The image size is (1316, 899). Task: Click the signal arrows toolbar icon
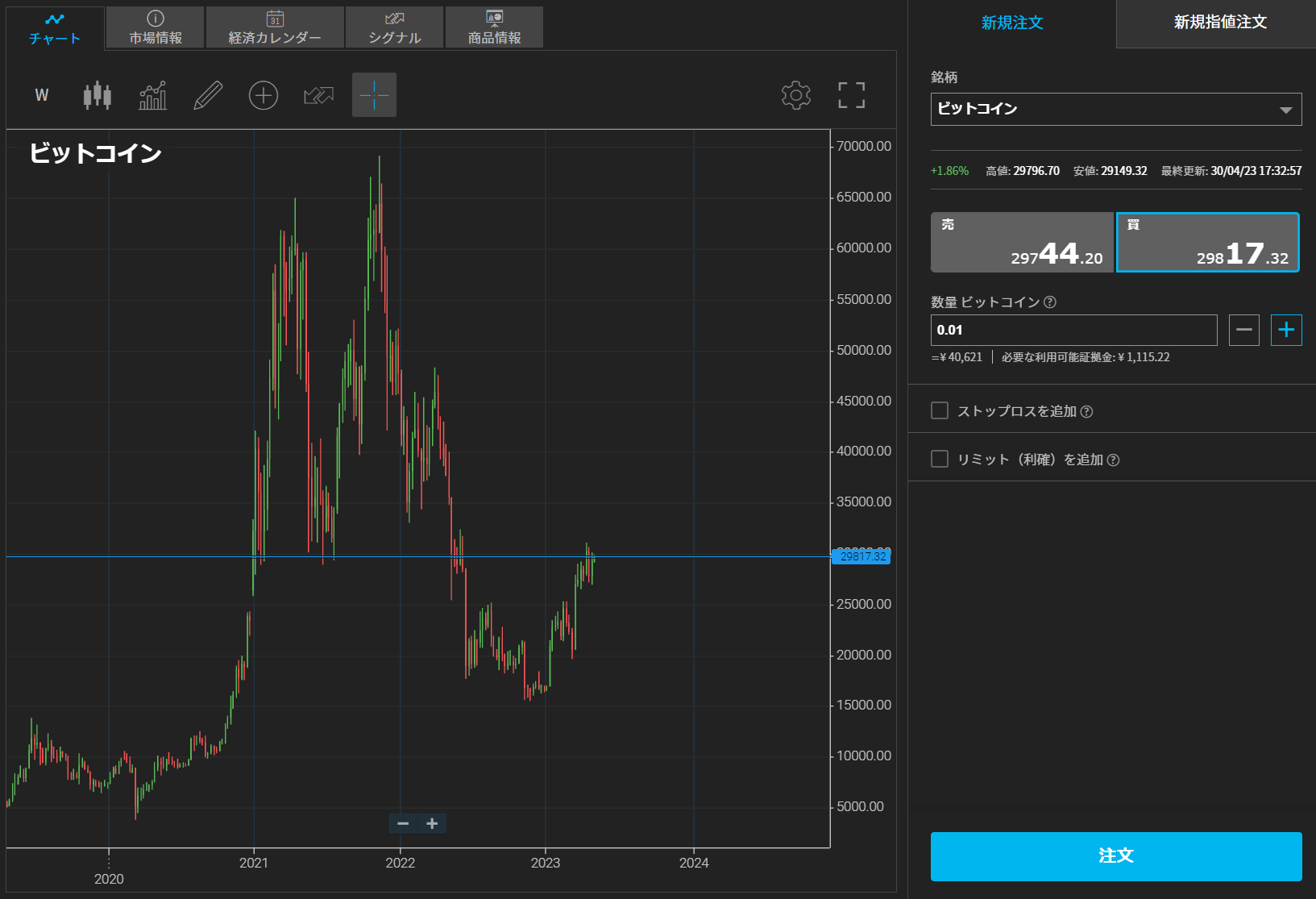(x=318, y=95)
